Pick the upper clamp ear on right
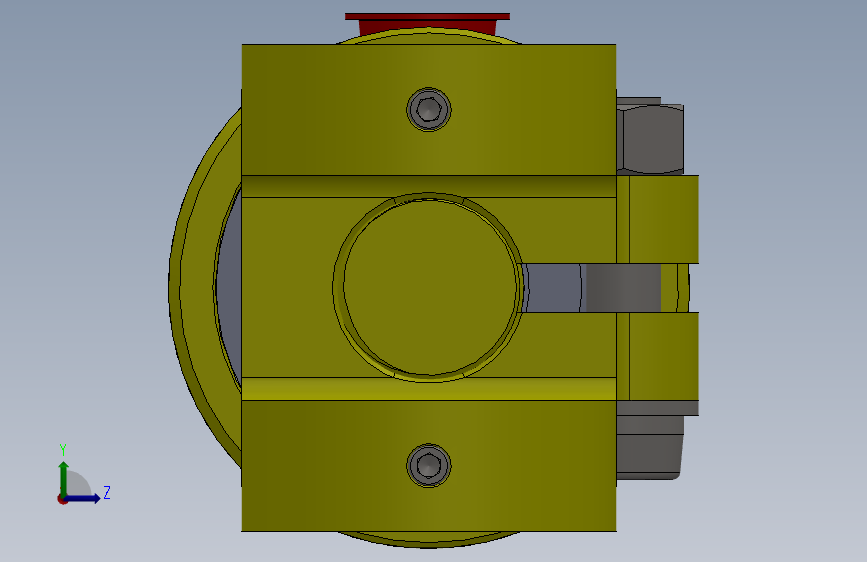The width and height of the screenshot is (867, 562). point(658,219)
